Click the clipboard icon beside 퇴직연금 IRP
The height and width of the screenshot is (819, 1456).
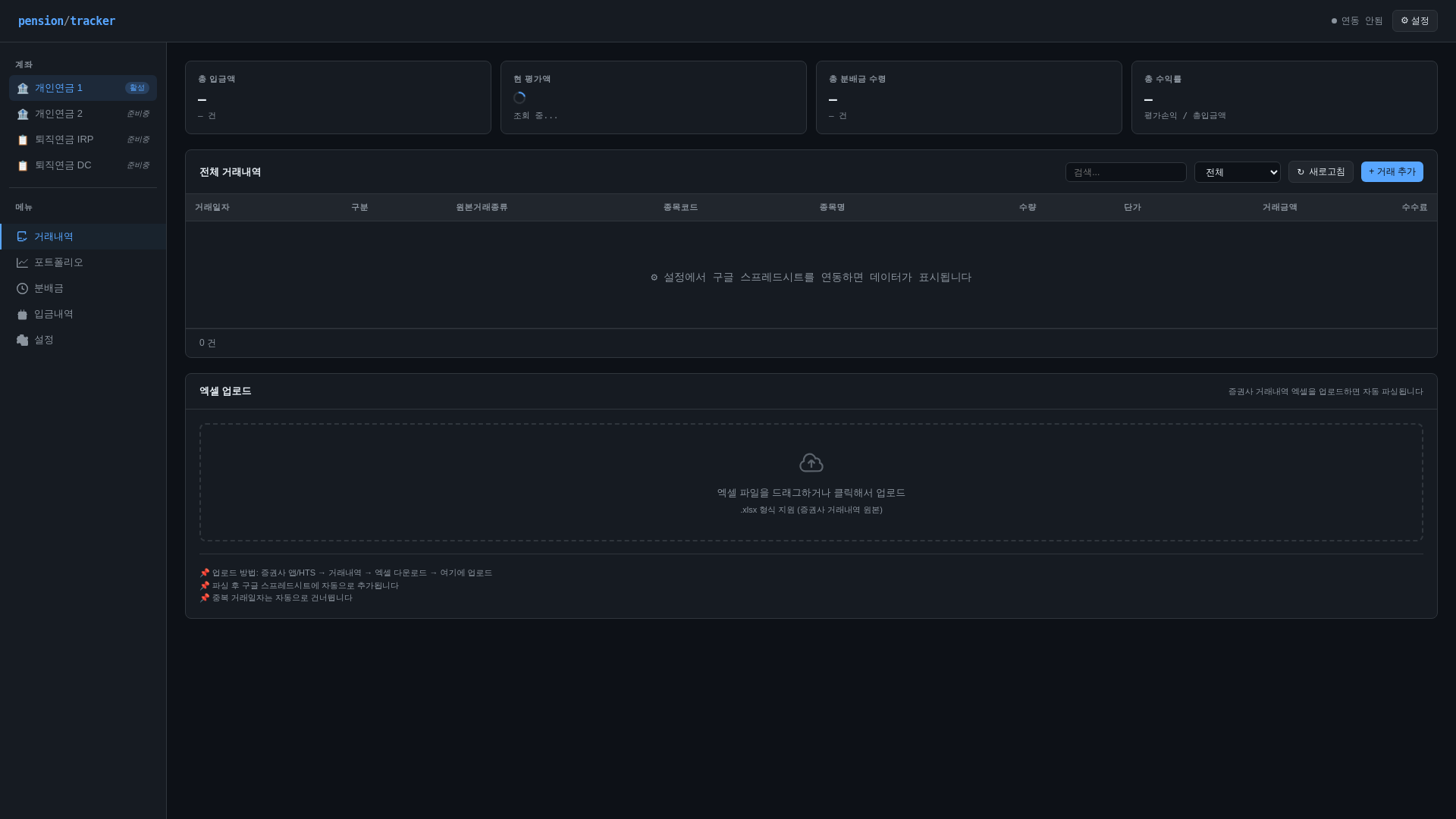pyautogui.click(x=23, y=140)
